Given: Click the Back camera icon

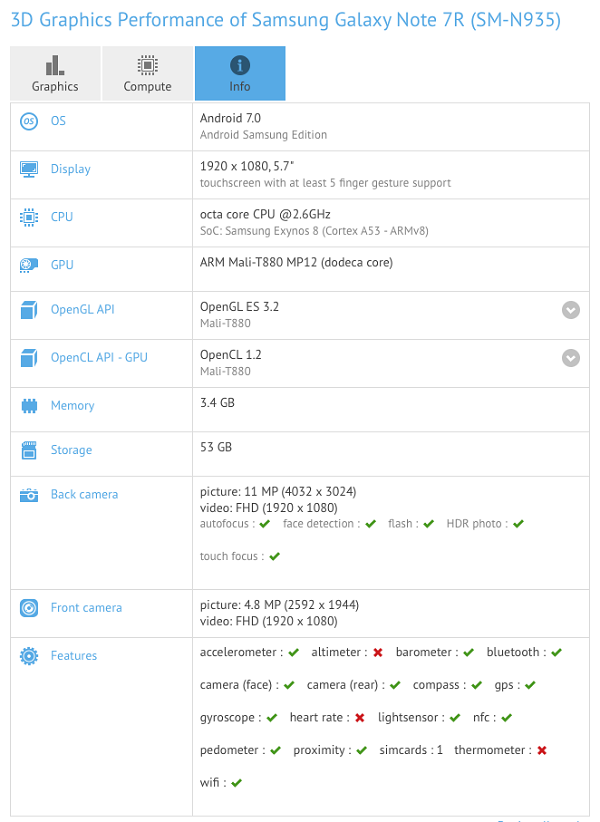Looking at the screenshot, I should [x=30, y=494].
